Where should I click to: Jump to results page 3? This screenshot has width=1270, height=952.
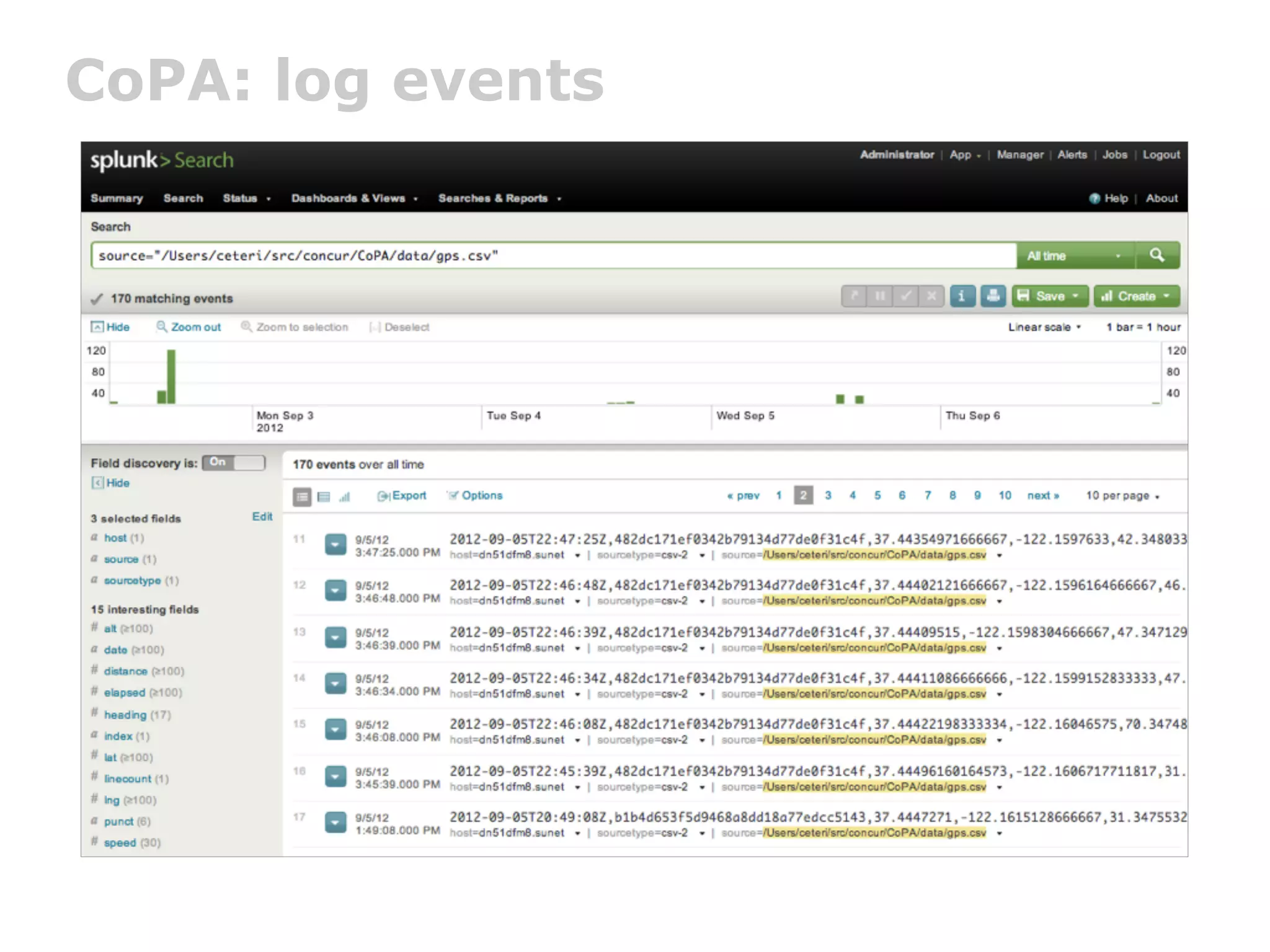pos(828,496)
